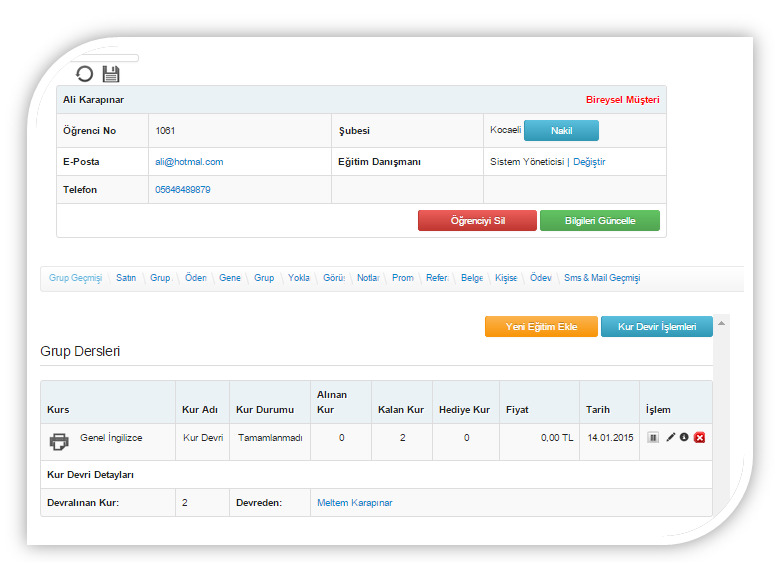Click the phone number 05646489879 link
The image size is (780, 562).
click(x=182, y=190)
